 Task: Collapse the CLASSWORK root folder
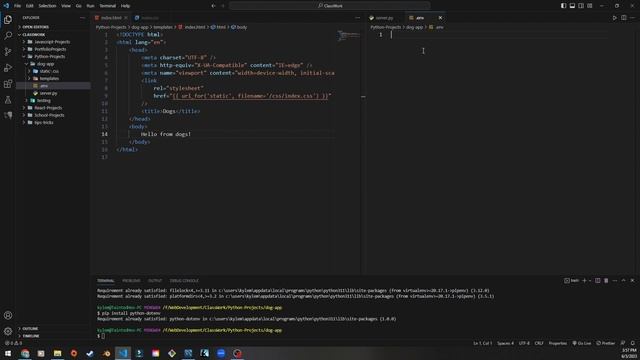point(33,35)
